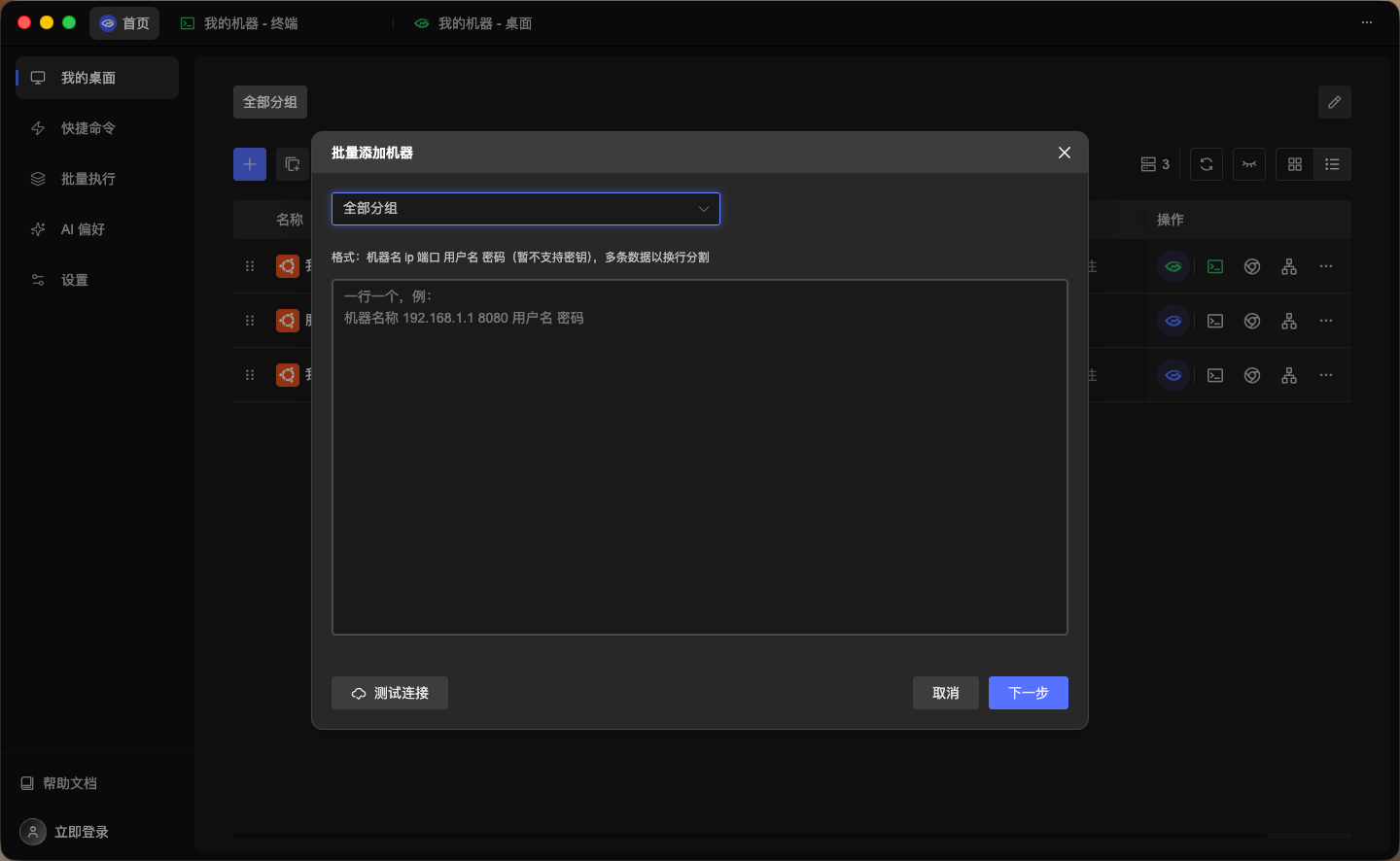Screen dimensions: 1400x861
Task: Click the machine list text area in the dialog
Action: coord(700,457)
